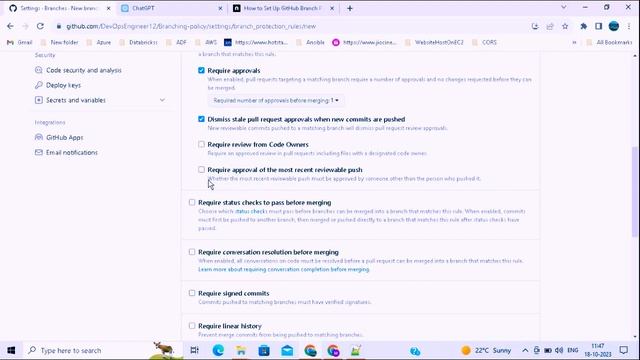Uncheck the Require approvals checkbox
The height and width of the screenshot is (360, 640).
201,70
